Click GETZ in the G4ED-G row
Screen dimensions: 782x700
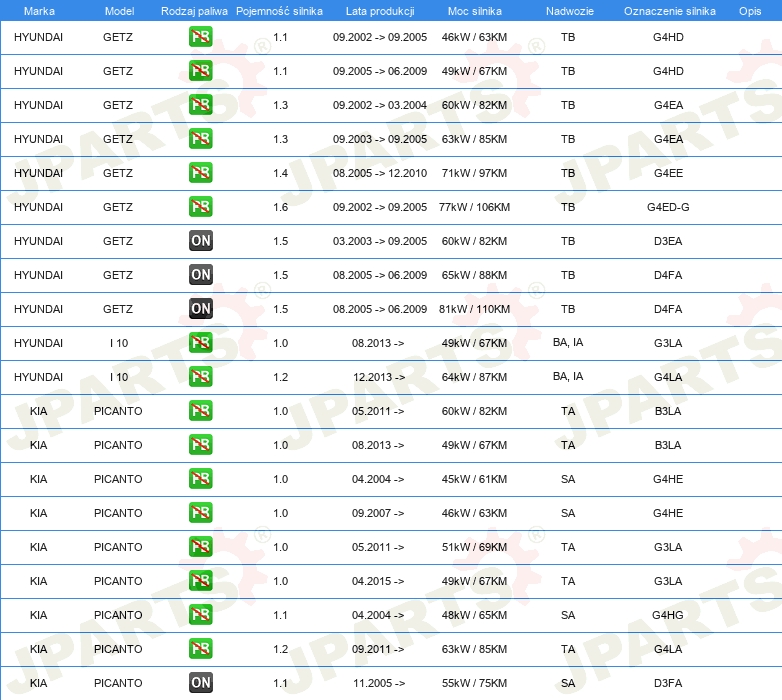pyautogui.click(x=118, y=207)
